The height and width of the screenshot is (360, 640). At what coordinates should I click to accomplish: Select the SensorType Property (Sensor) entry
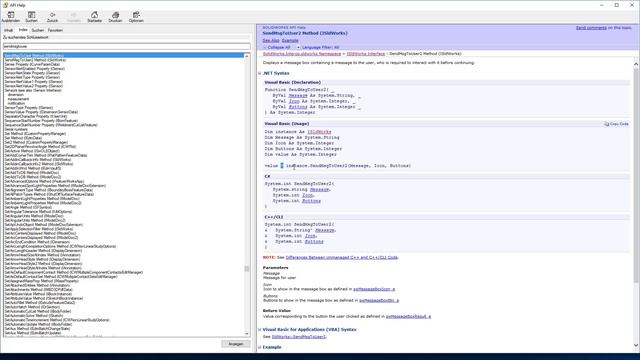pyautogui.click(x=29, y=108)
